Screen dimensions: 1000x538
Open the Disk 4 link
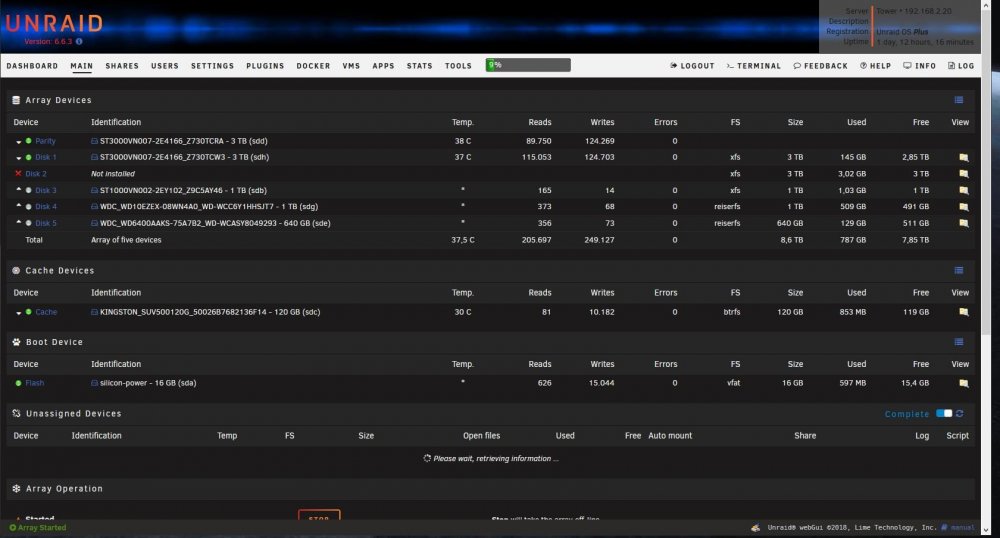(x=45, y=207)
